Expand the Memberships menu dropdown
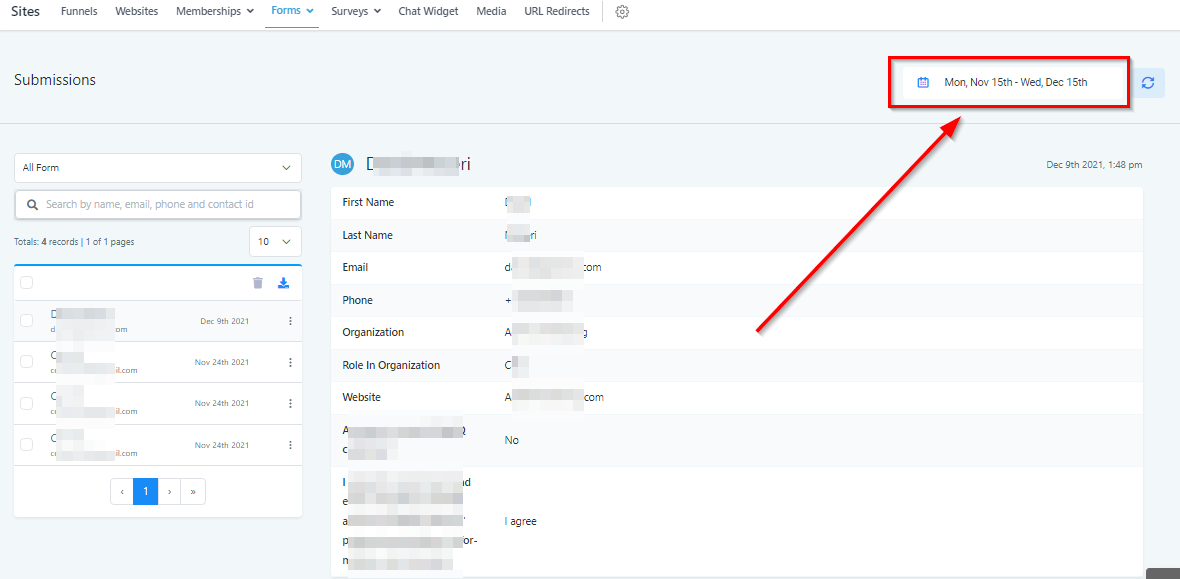The width and height of the screenshot is (1180, 579). tap(214, 12)
